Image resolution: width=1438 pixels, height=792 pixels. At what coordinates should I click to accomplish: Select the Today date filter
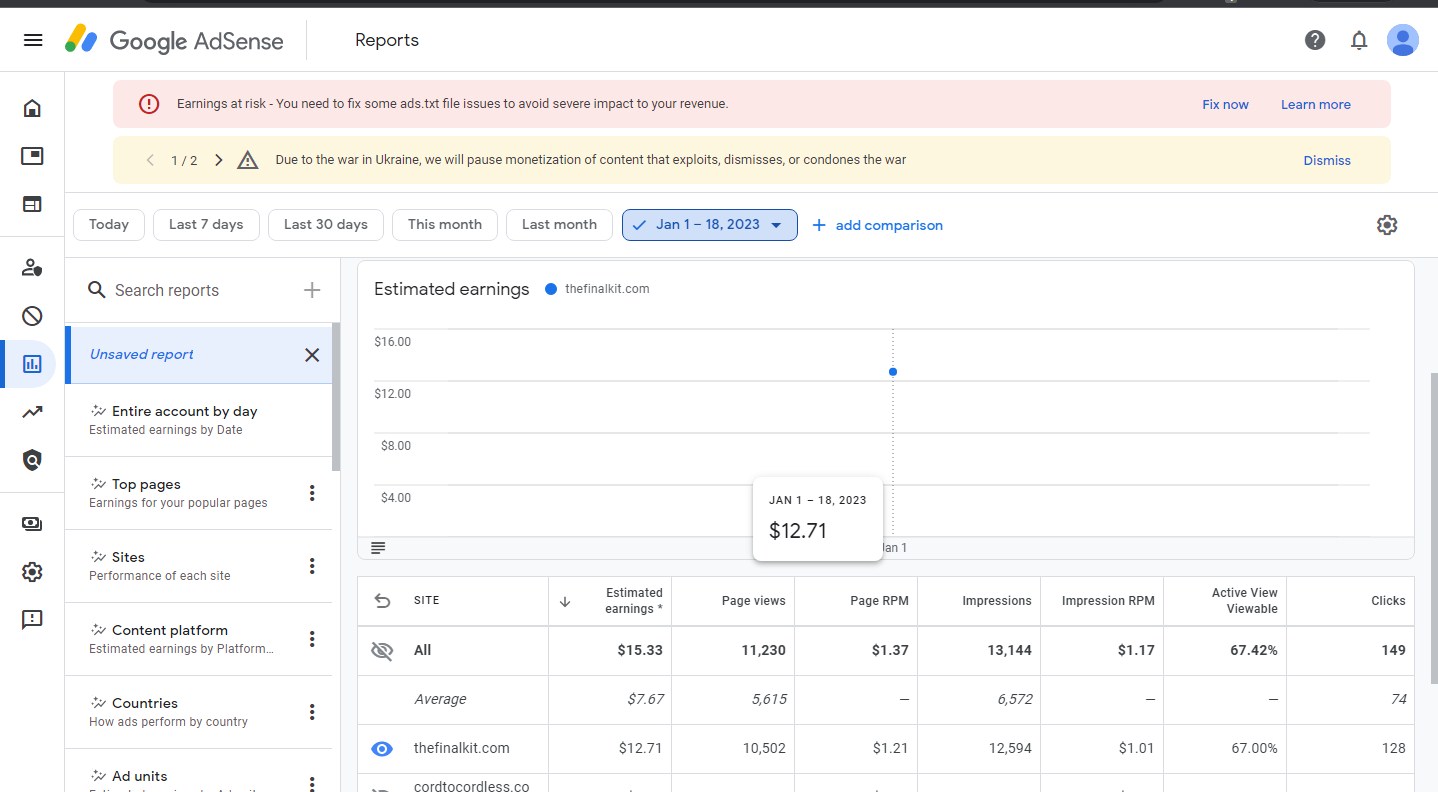(109, 225)
